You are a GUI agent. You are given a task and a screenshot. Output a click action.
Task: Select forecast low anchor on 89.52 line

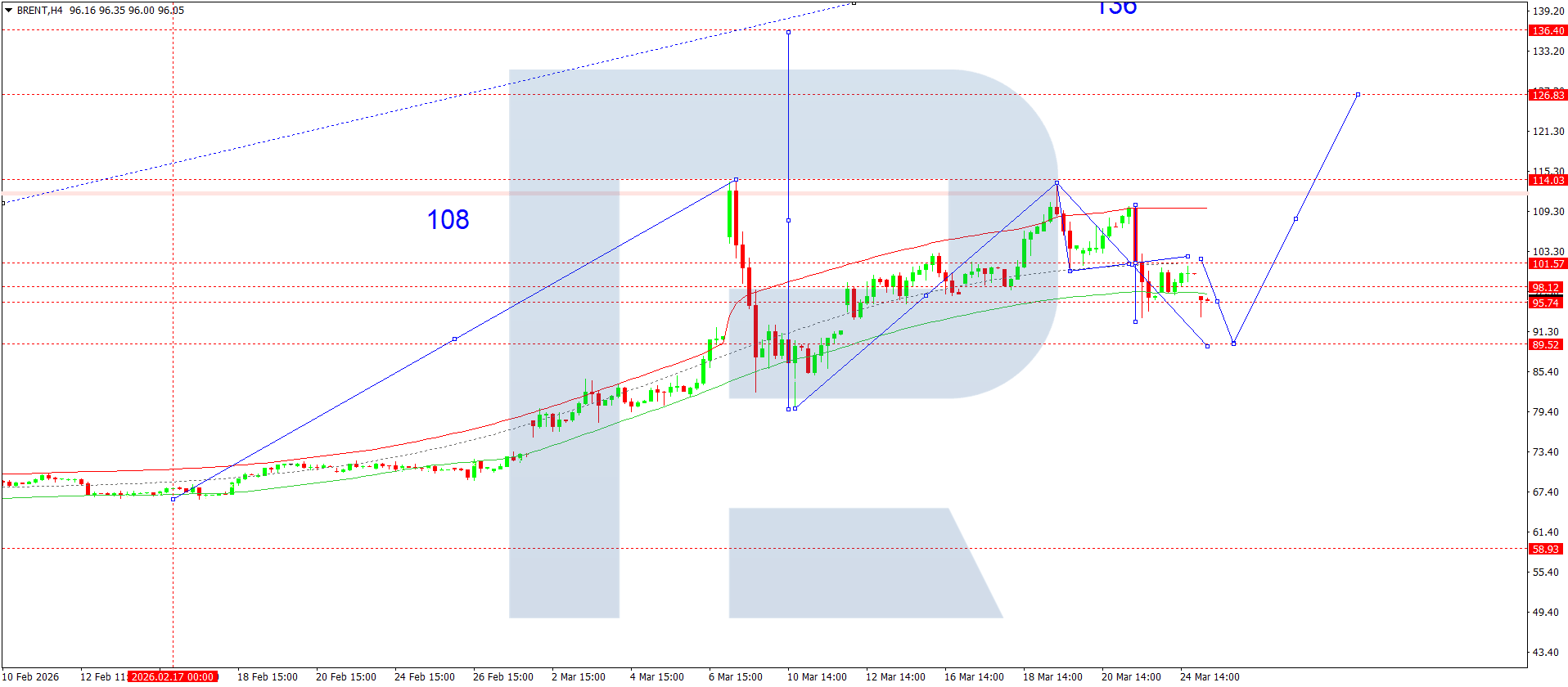(x=1233, y=343)
